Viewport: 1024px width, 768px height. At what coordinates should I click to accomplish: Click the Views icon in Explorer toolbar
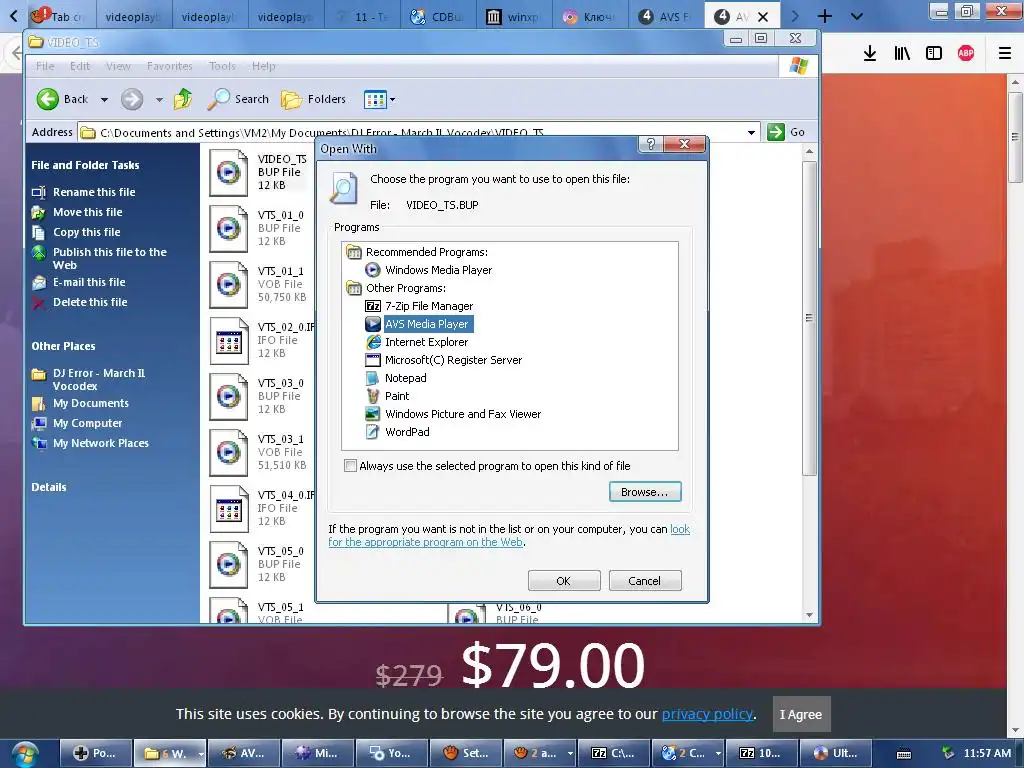coord(375,99)
